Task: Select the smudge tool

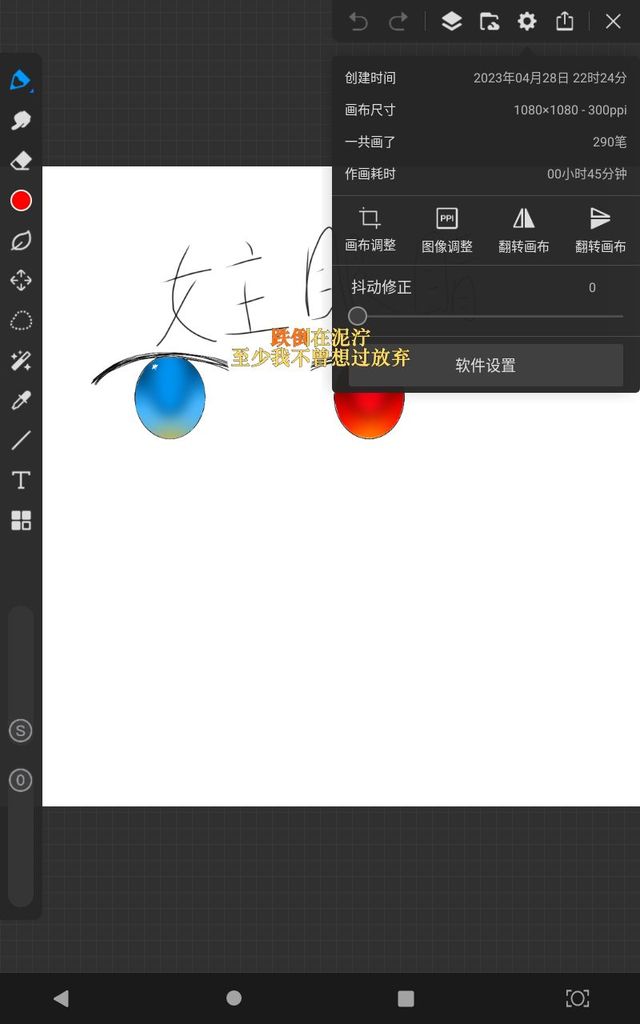Action: pos(21,121)
